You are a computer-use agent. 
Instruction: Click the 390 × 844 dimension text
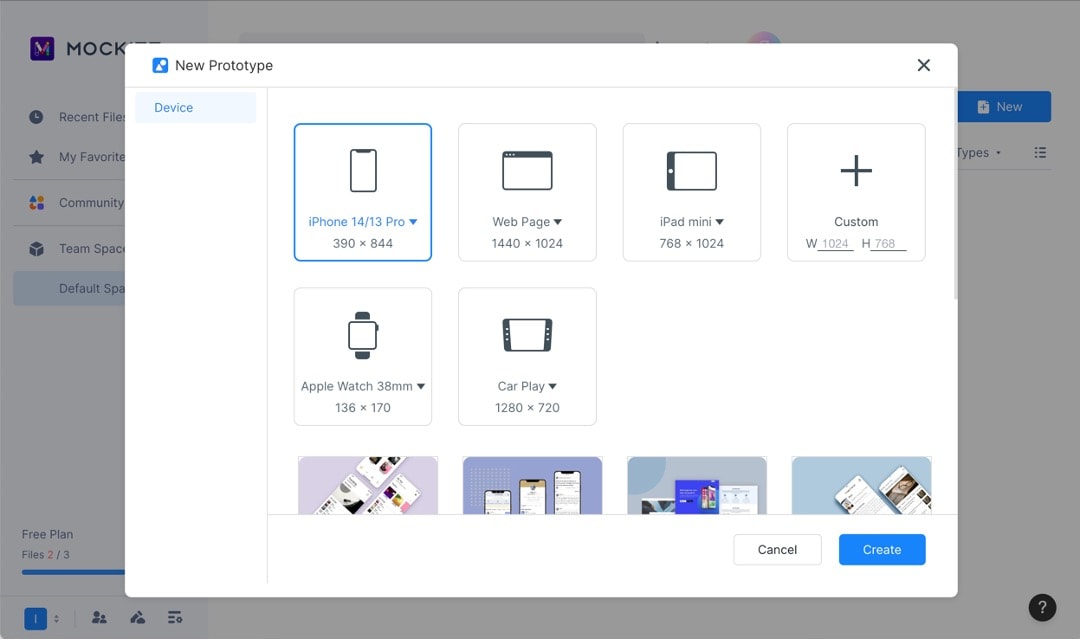point(362,243)
